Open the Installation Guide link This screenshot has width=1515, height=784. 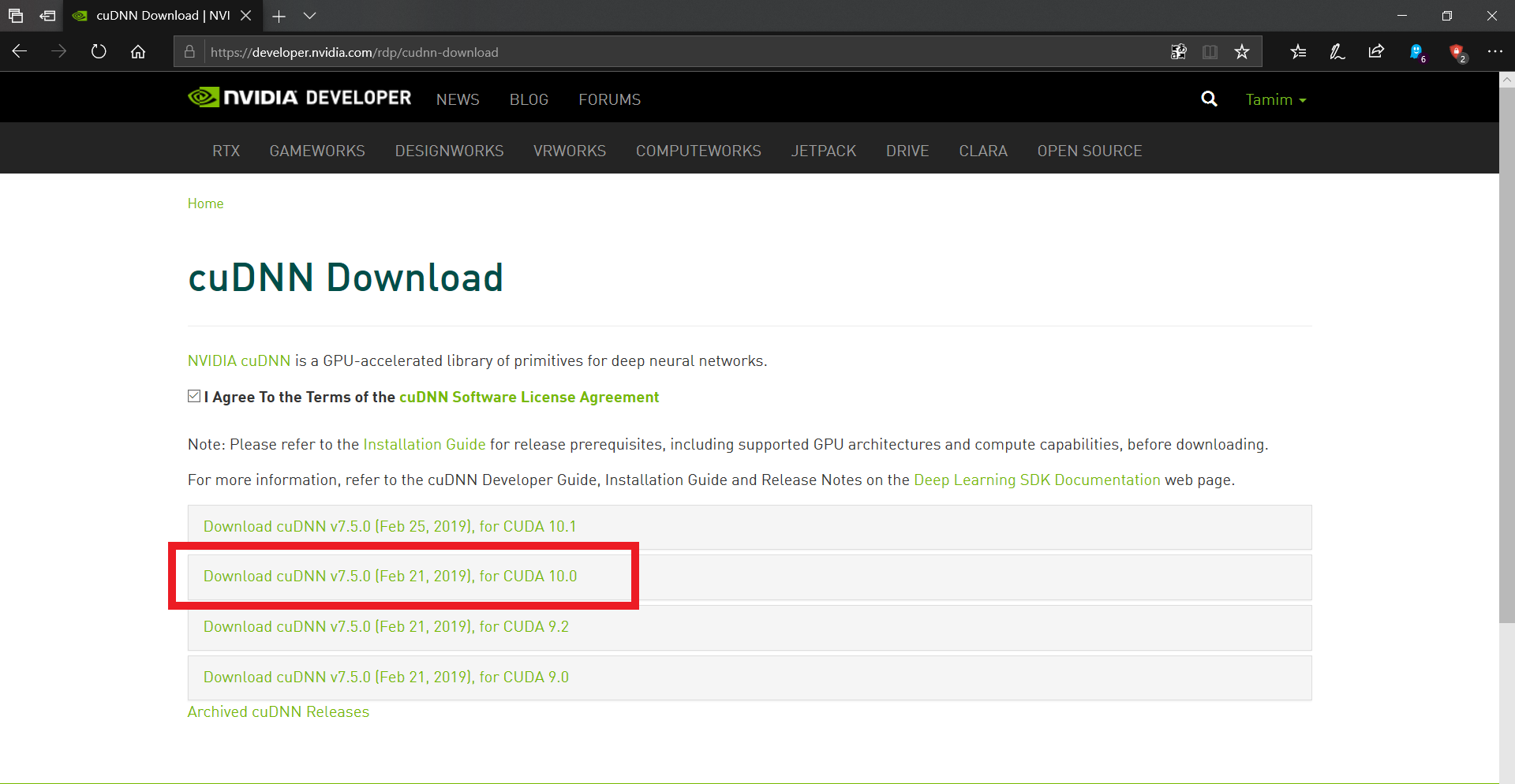coord(424,445)
